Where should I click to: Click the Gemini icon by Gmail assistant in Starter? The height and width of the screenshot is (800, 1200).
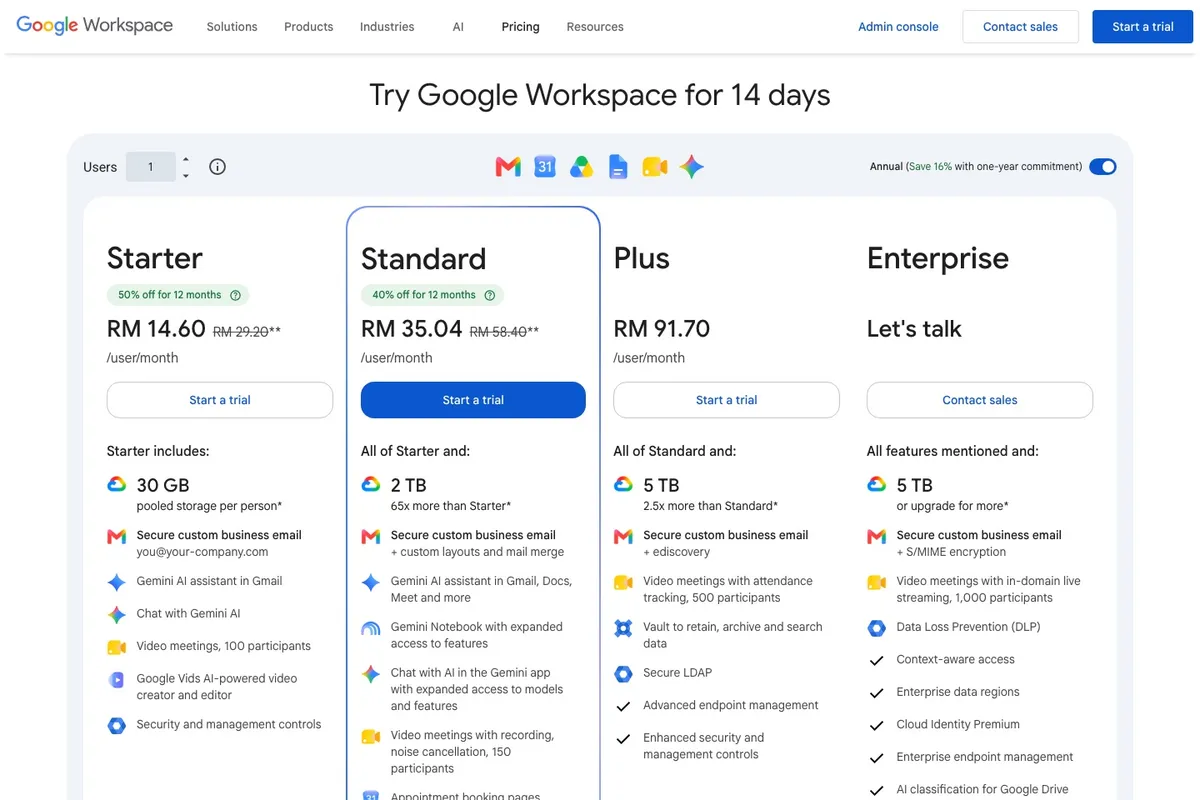pyautogui.click(x=117, y=582)
